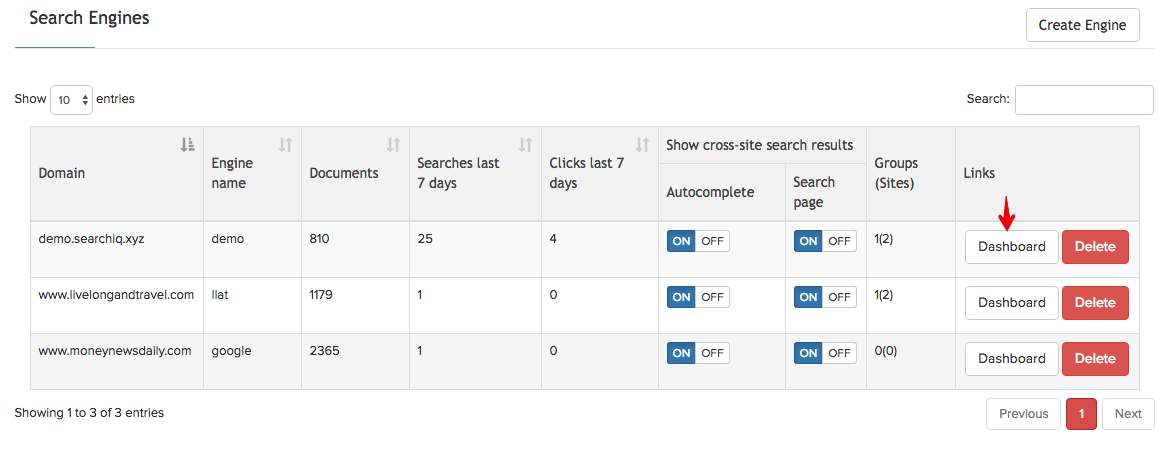Screen dimensions: 1166x457
Task: Sort by Documents column arrows
Action: coord(393,145)
